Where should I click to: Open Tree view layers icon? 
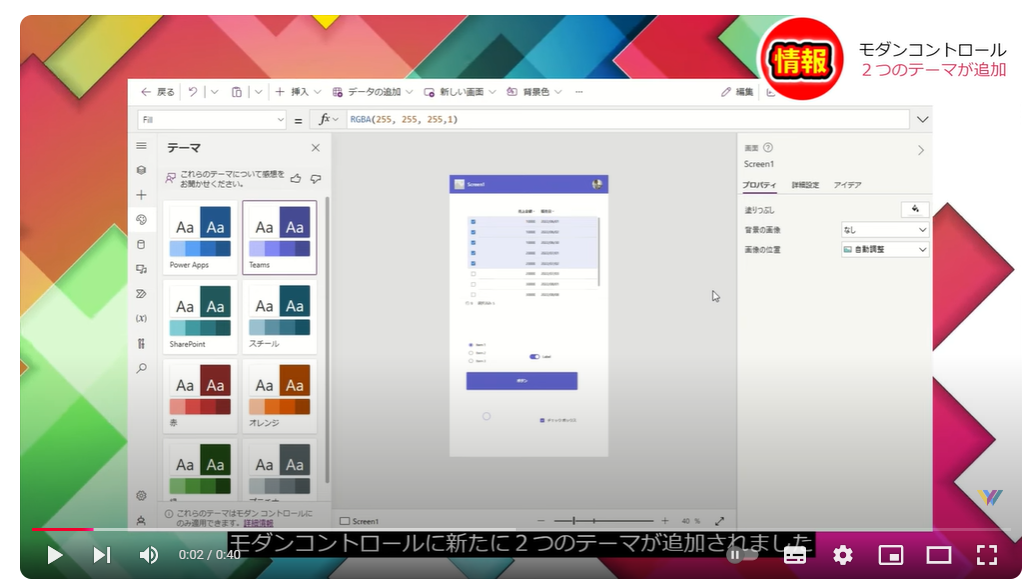pos(142,170)
